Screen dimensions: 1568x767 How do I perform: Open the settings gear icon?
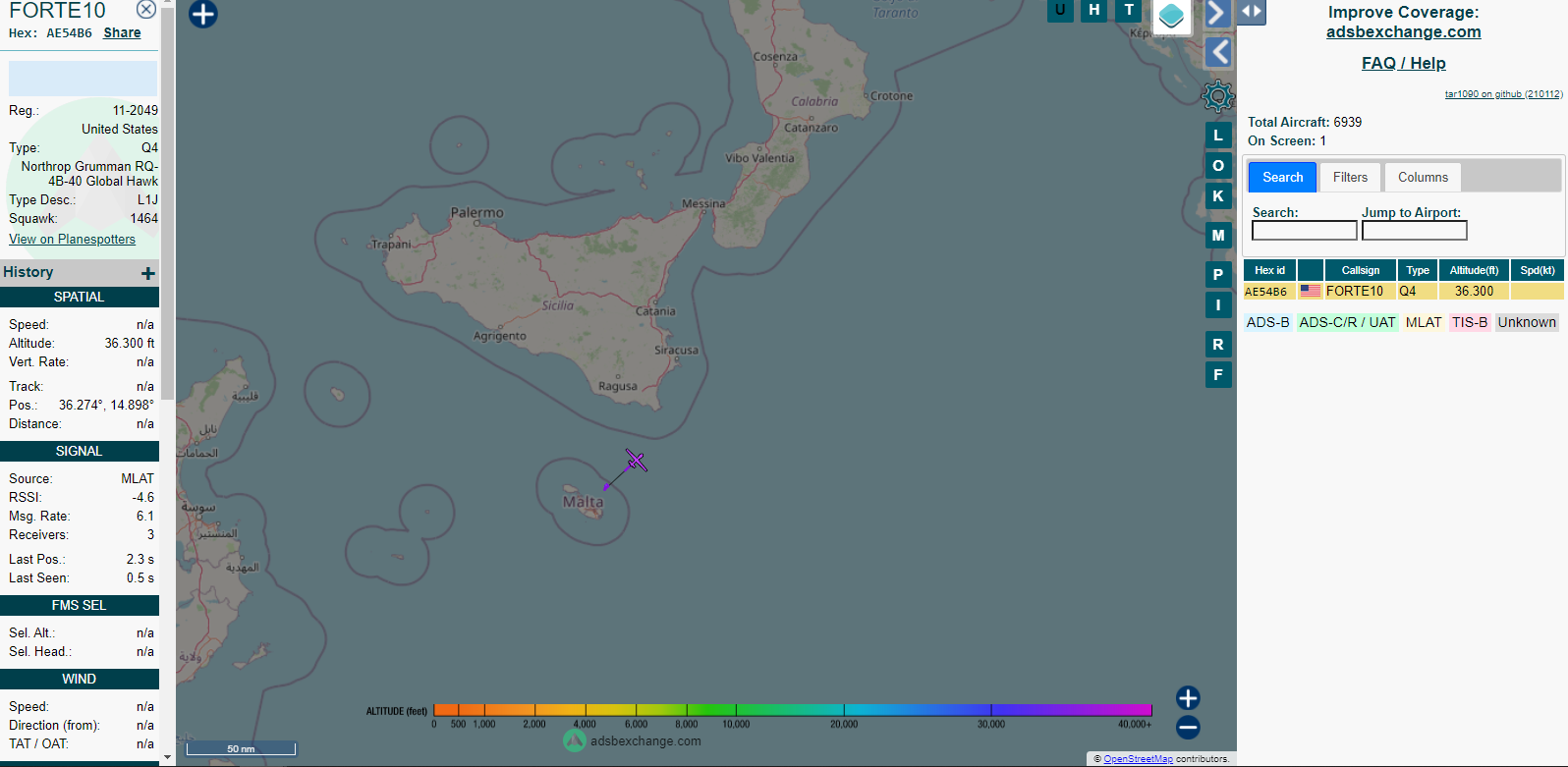[x=1218, y=96]
